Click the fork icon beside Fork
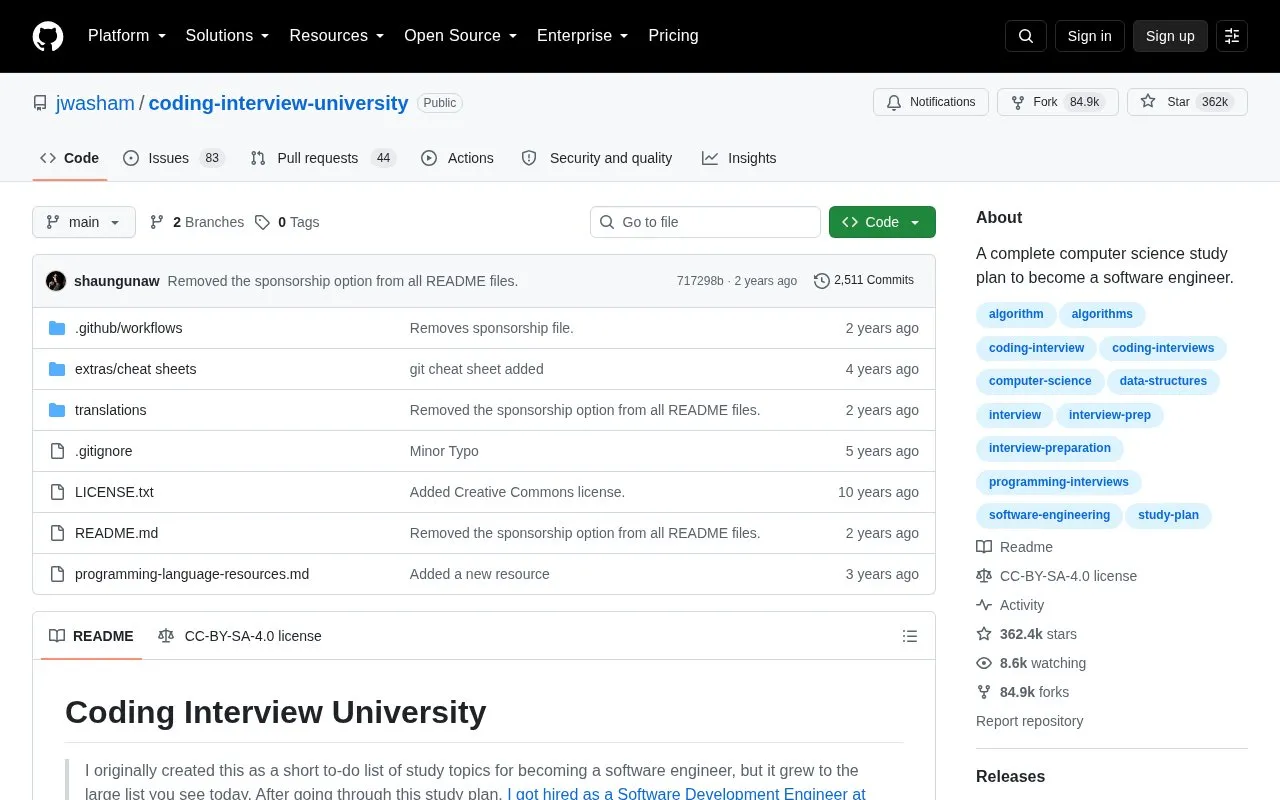This screenshot has height=800, width=1280. pos(1018,102)
